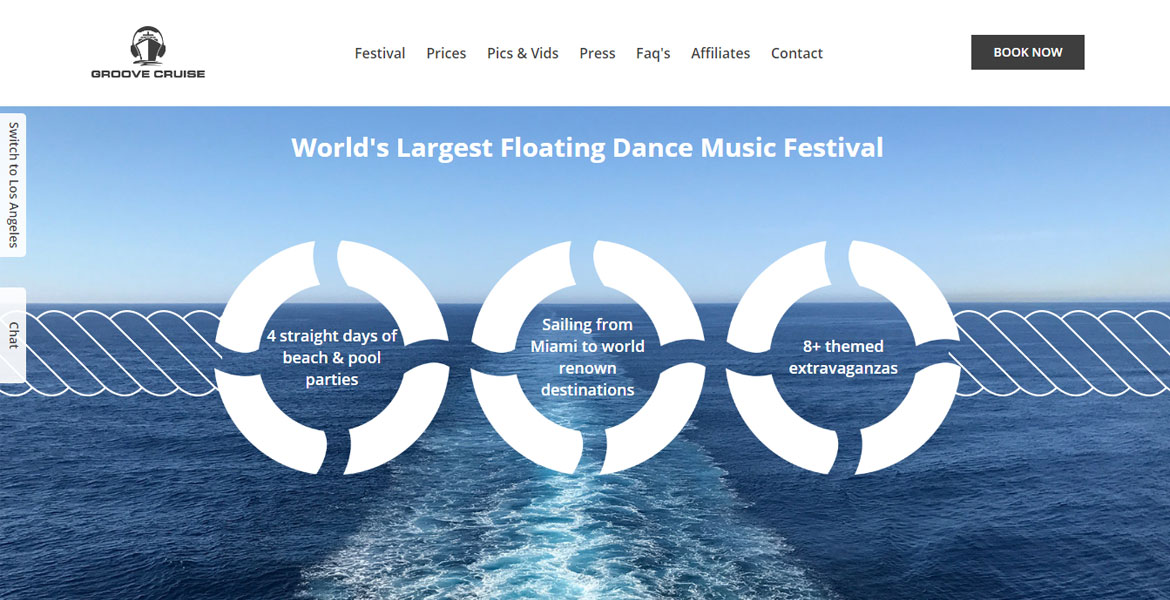Open the Faq's page

[654, 53]
